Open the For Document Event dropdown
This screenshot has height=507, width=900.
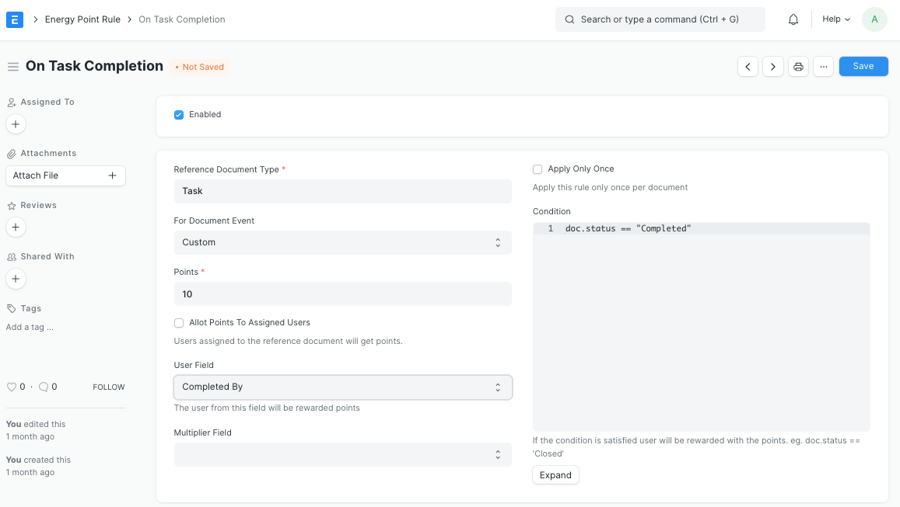tap(342, 243)
